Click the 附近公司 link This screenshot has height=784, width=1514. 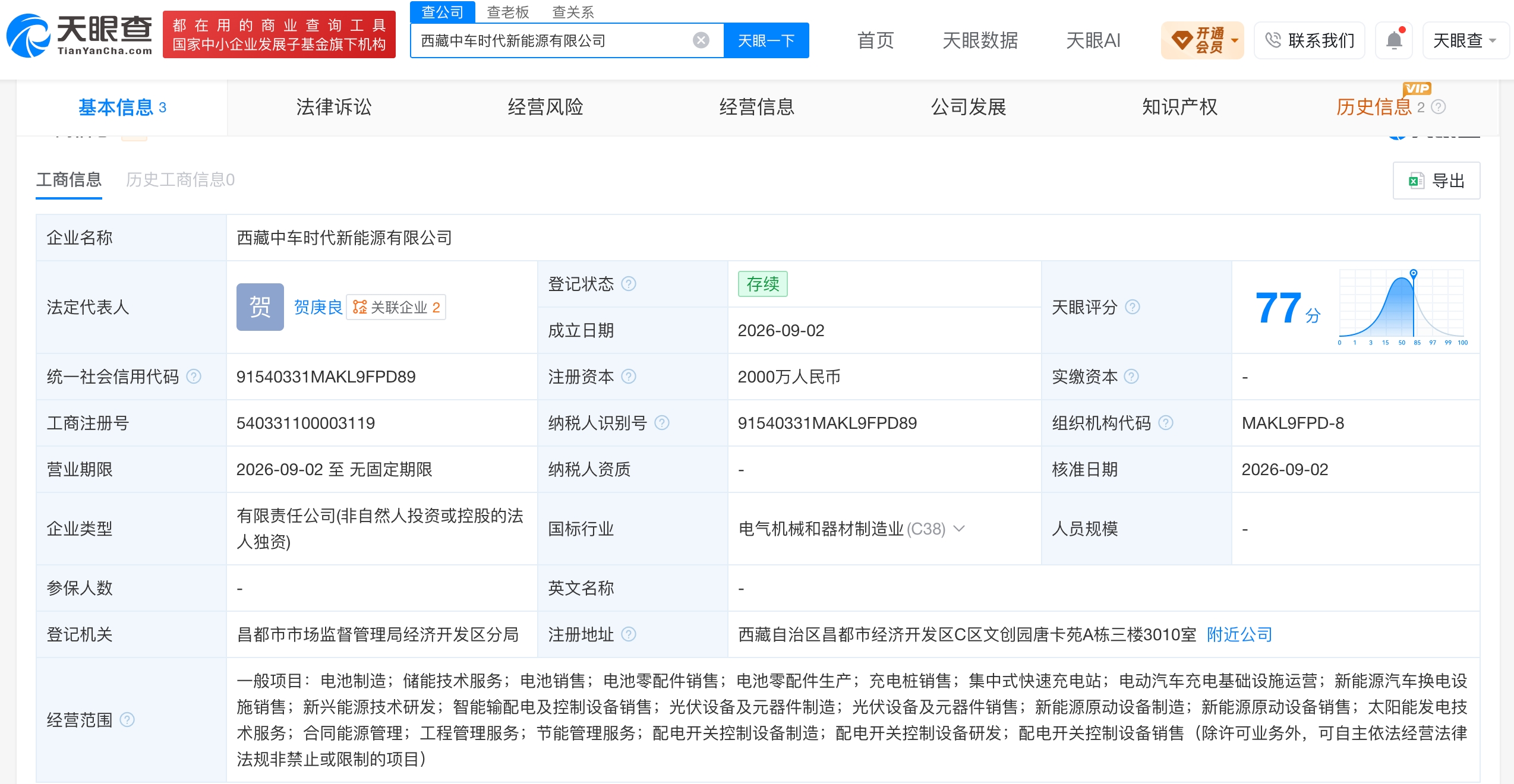[1239, 634]
